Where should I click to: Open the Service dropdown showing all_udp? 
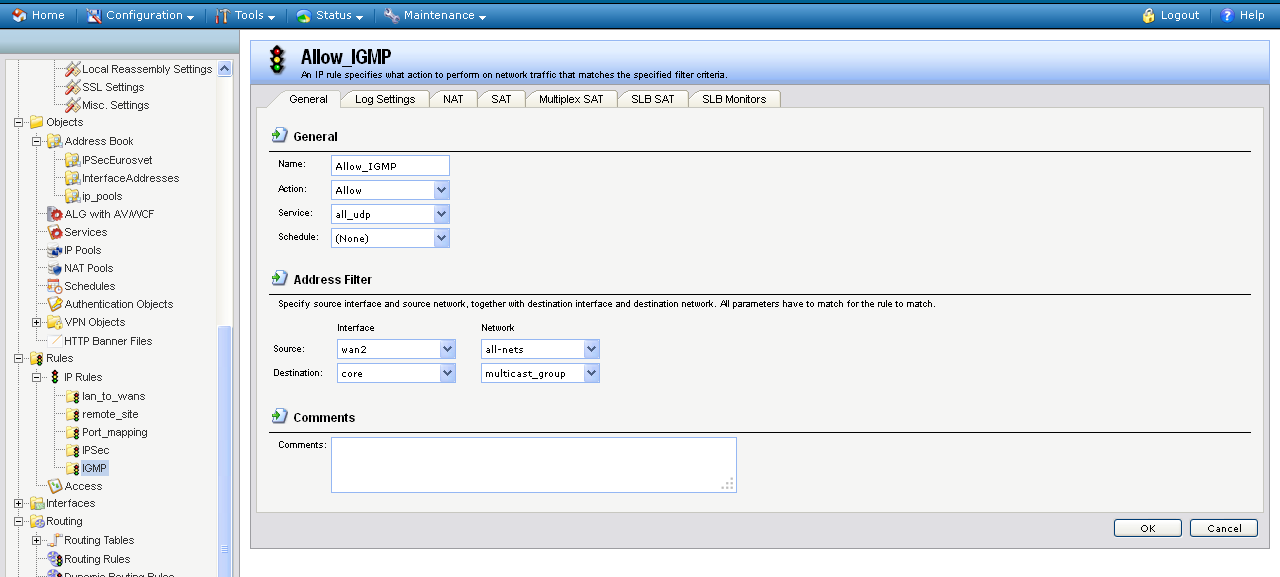[x=442, y=214]
